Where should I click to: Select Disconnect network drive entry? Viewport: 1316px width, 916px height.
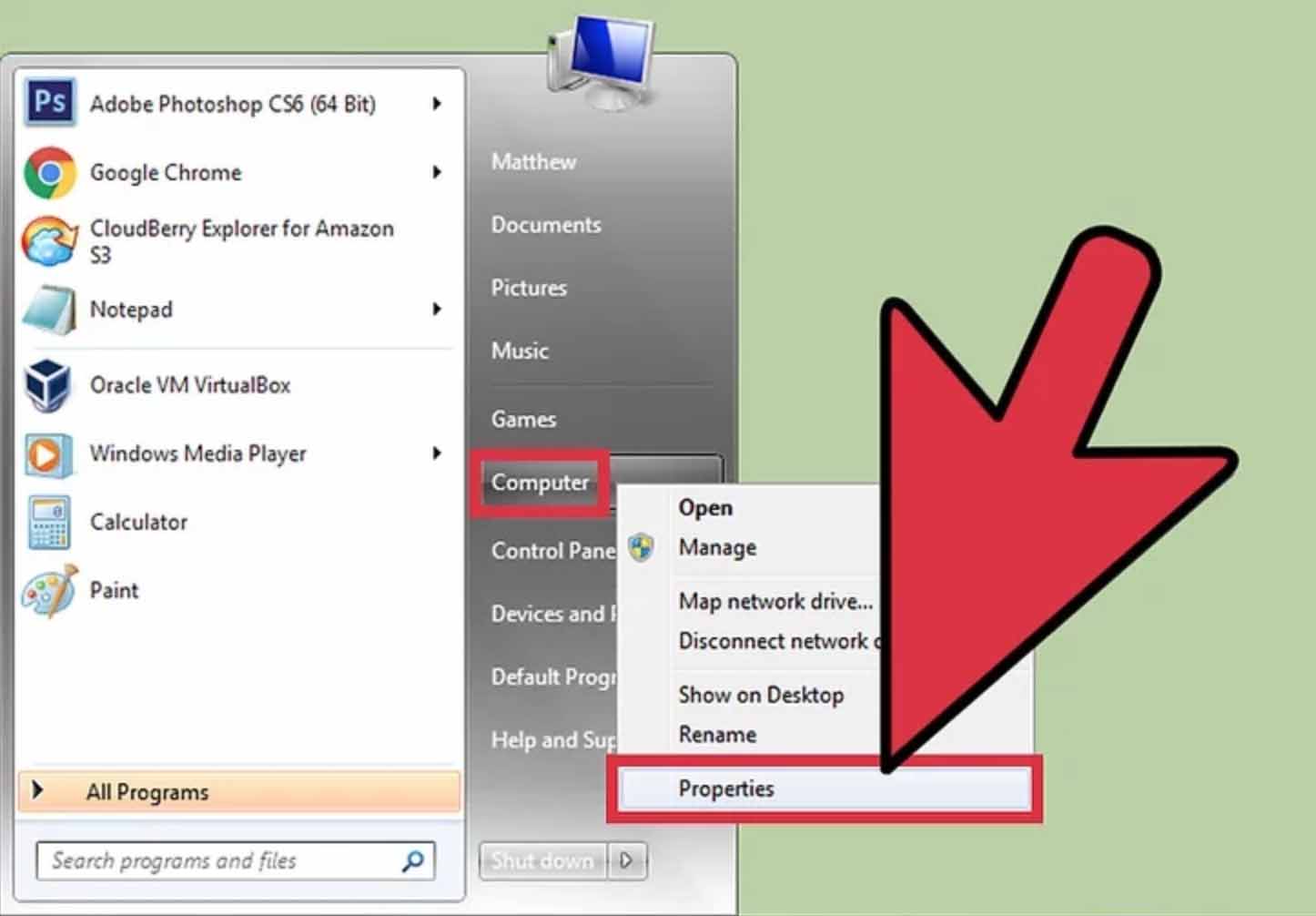pyautogui.click(x=780, y=641)
